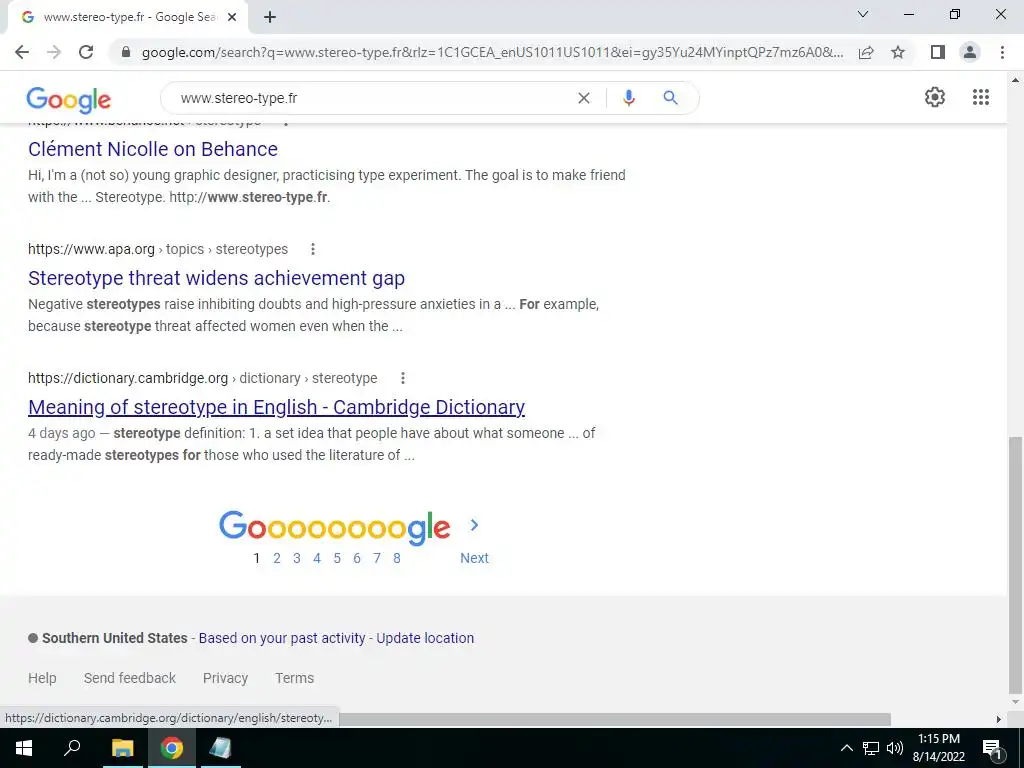The height and width of the screenshot is (768, 1024).
Task: Go to results page 4
Action: 317,558
